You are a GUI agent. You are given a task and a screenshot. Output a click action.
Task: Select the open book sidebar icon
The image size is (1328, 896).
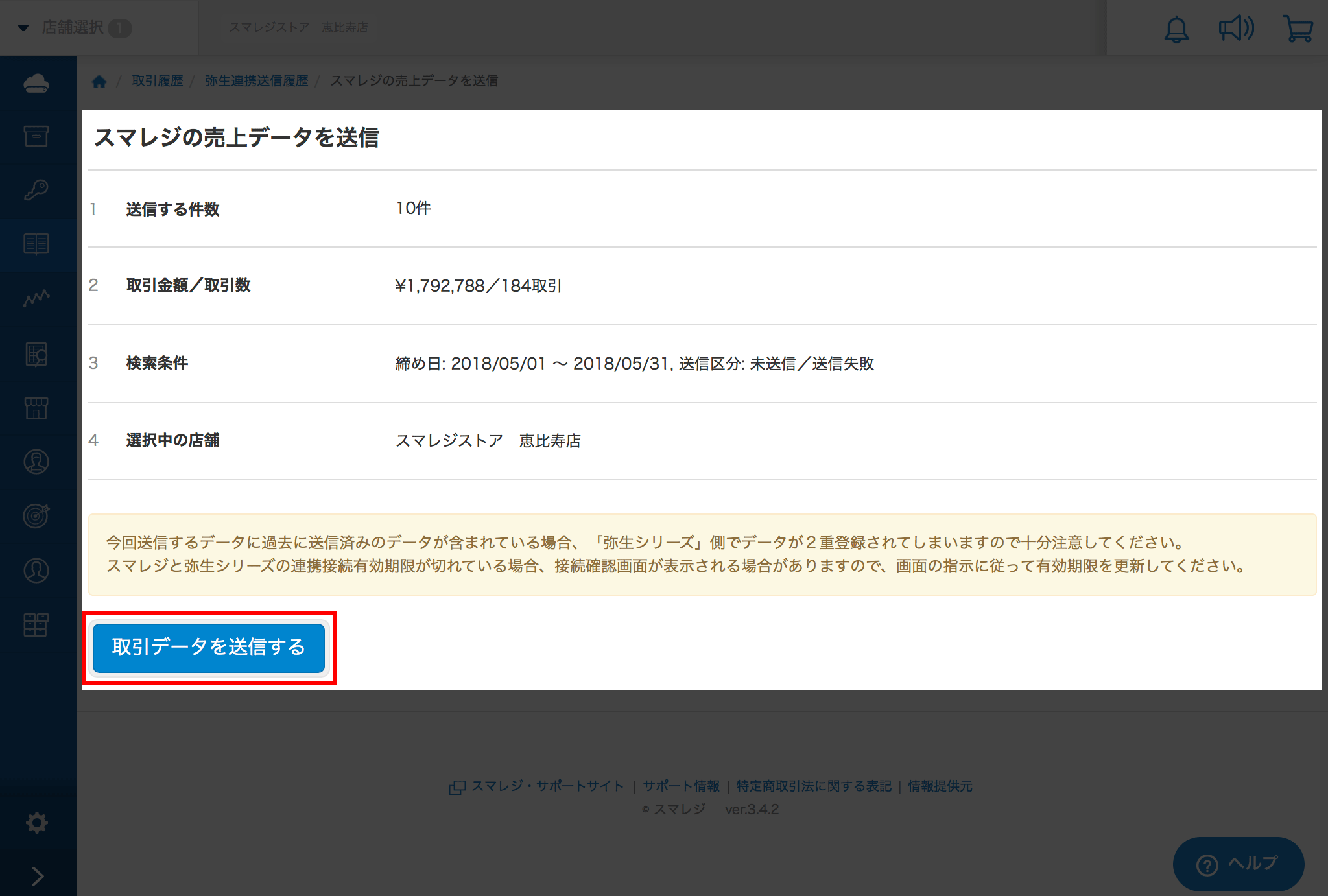(36, 244)
